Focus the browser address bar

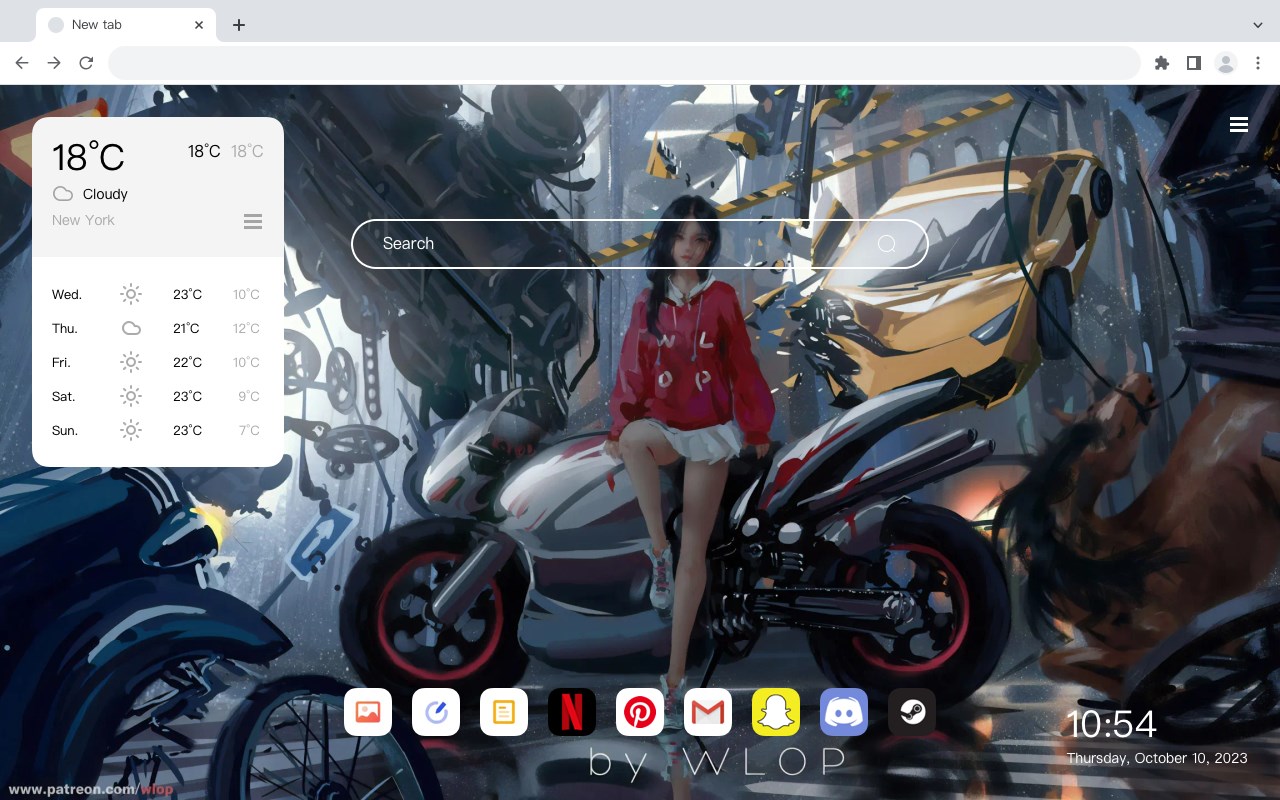(624, 63)
